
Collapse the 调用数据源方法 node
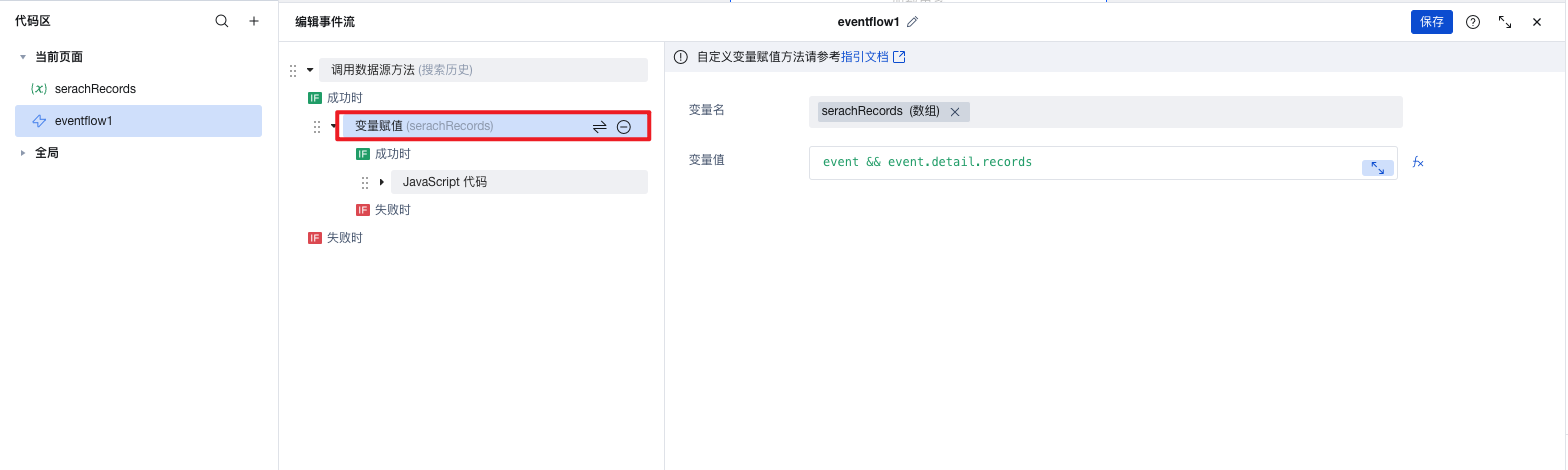pyautogui.click(x=310, y=70)
